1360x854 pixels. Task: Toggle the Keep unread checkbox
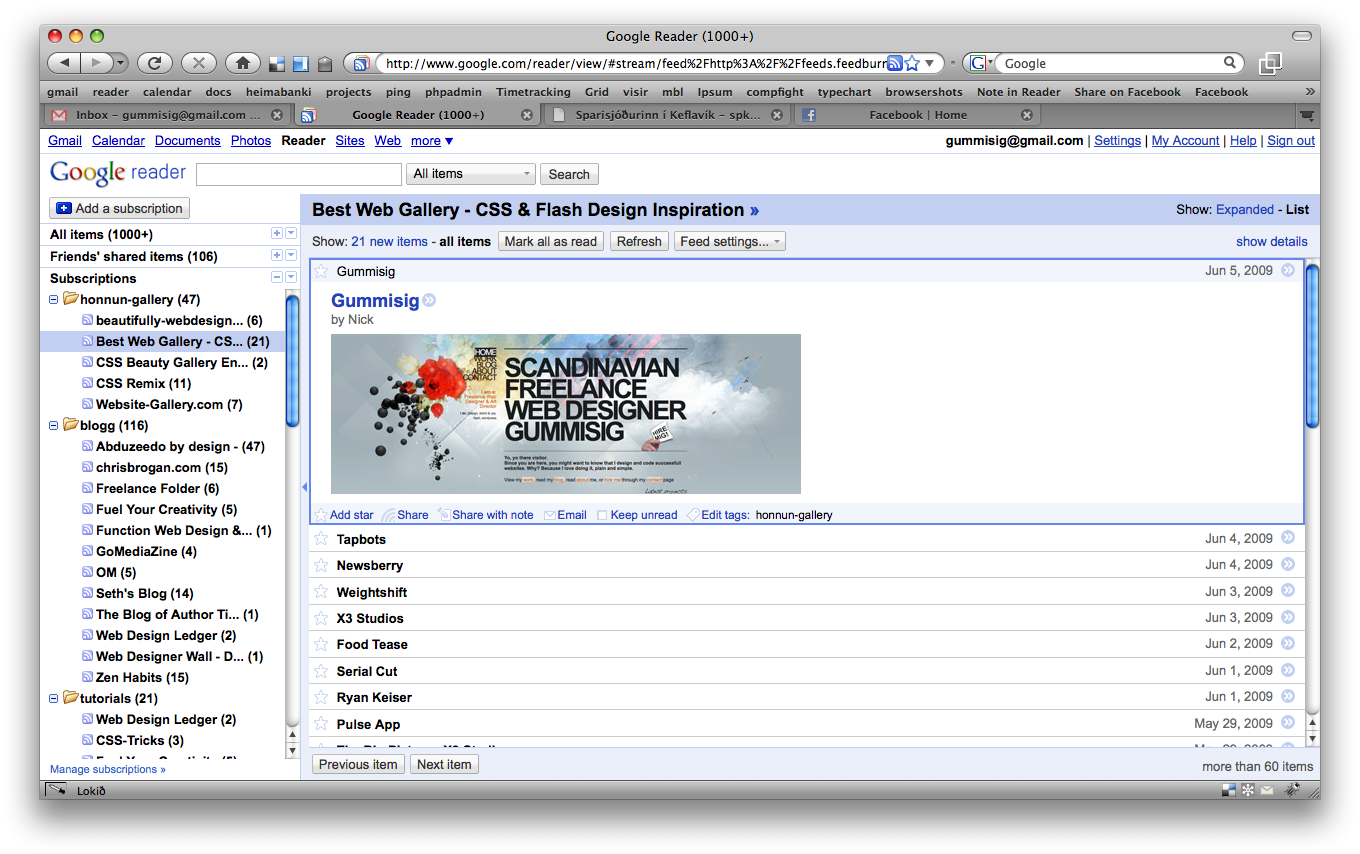pyautogui.click(x=602, y=516)
